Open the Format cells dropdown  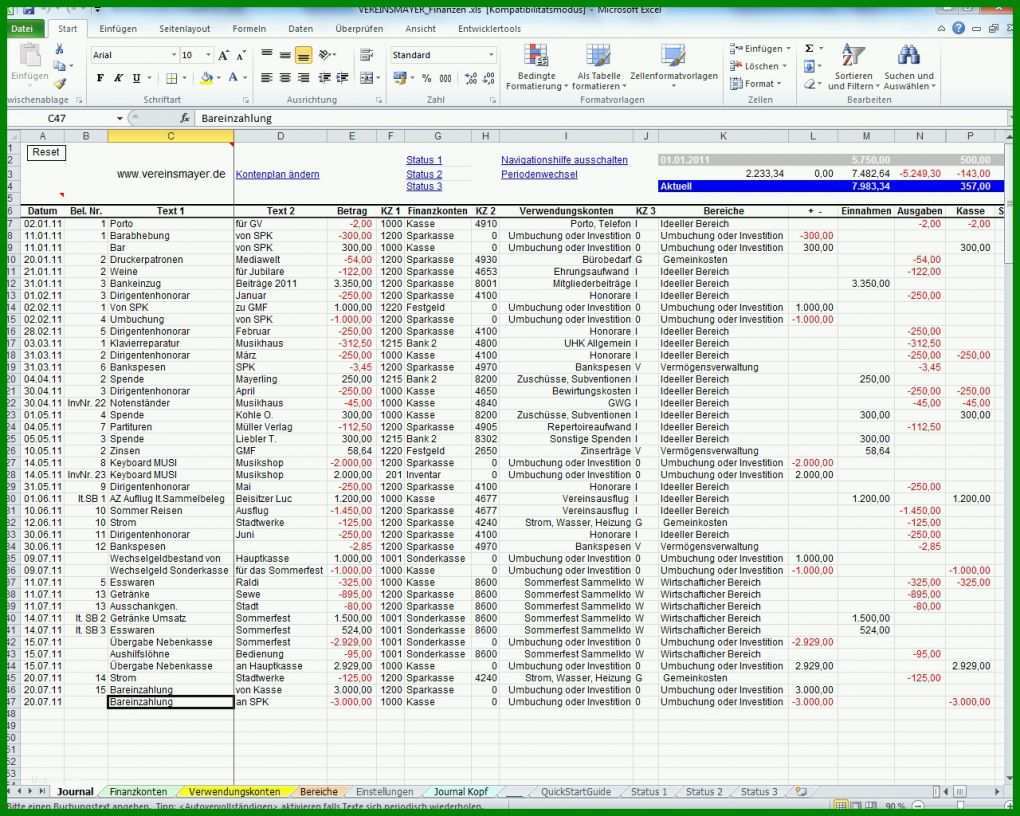(x=755, y=84)
